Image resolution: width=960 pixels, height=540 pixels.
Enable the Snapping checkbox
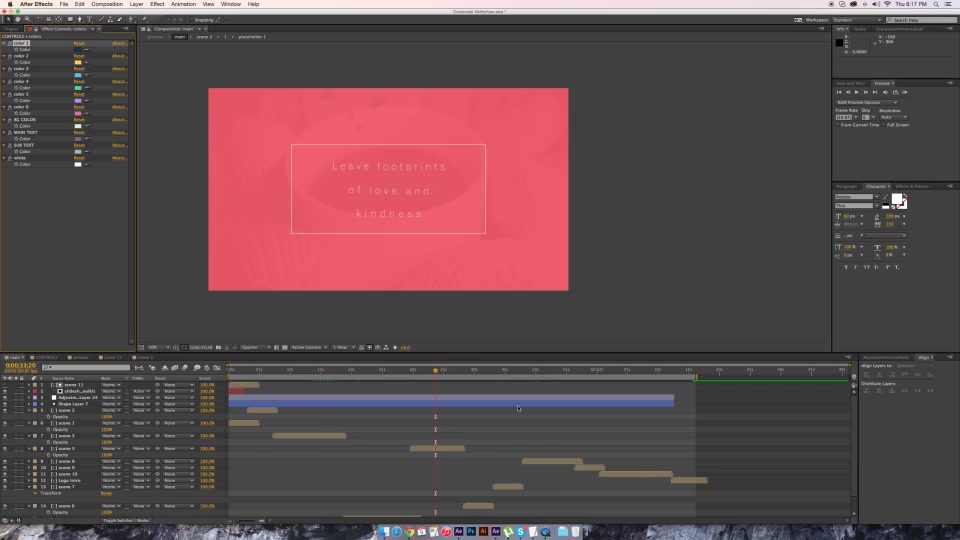click(190, 20)
